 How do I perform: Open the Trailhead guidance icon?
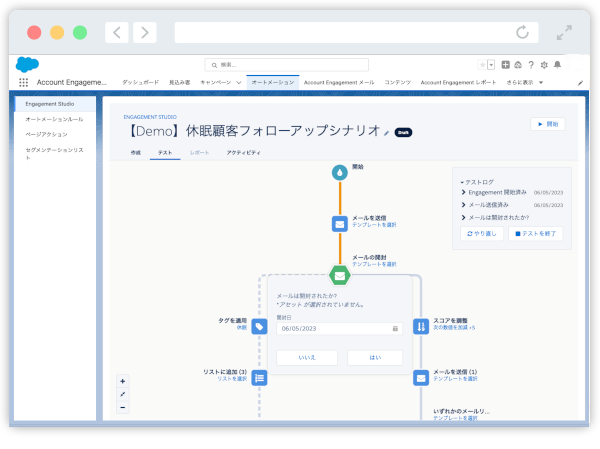[518, 65]
